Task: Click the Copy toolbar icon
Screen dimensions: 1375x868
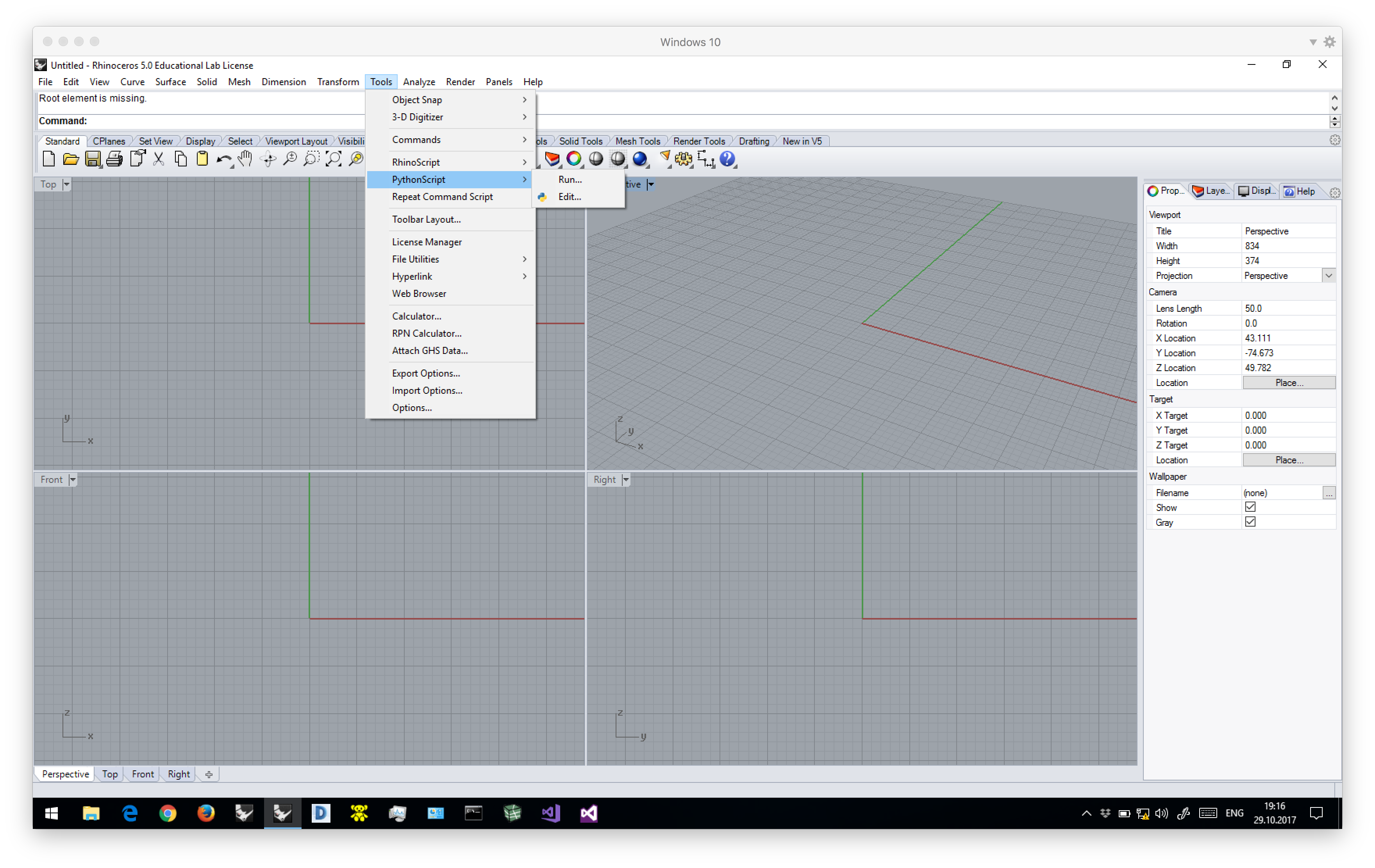Action: point(180,159)
